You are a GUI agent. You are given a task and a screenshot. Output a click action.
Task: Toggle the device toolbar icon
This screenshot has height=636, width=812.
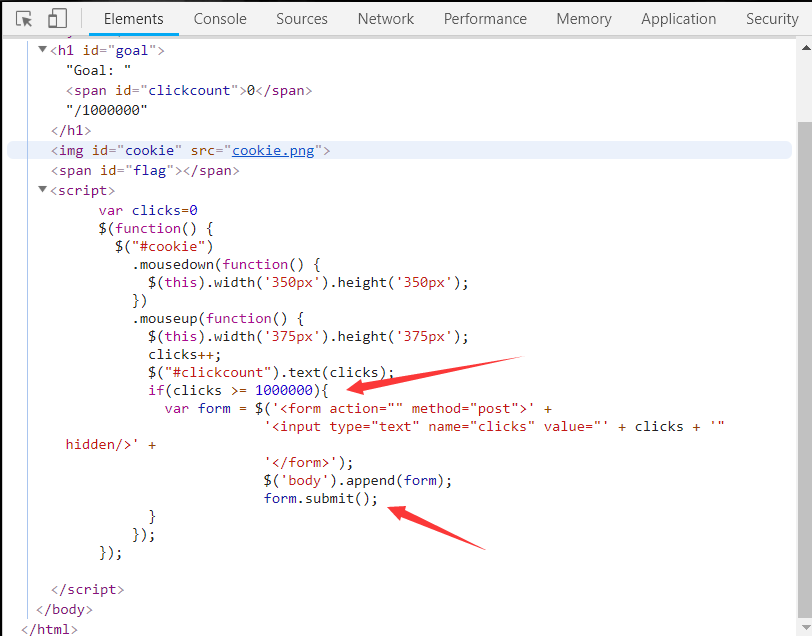click(57, 19)
